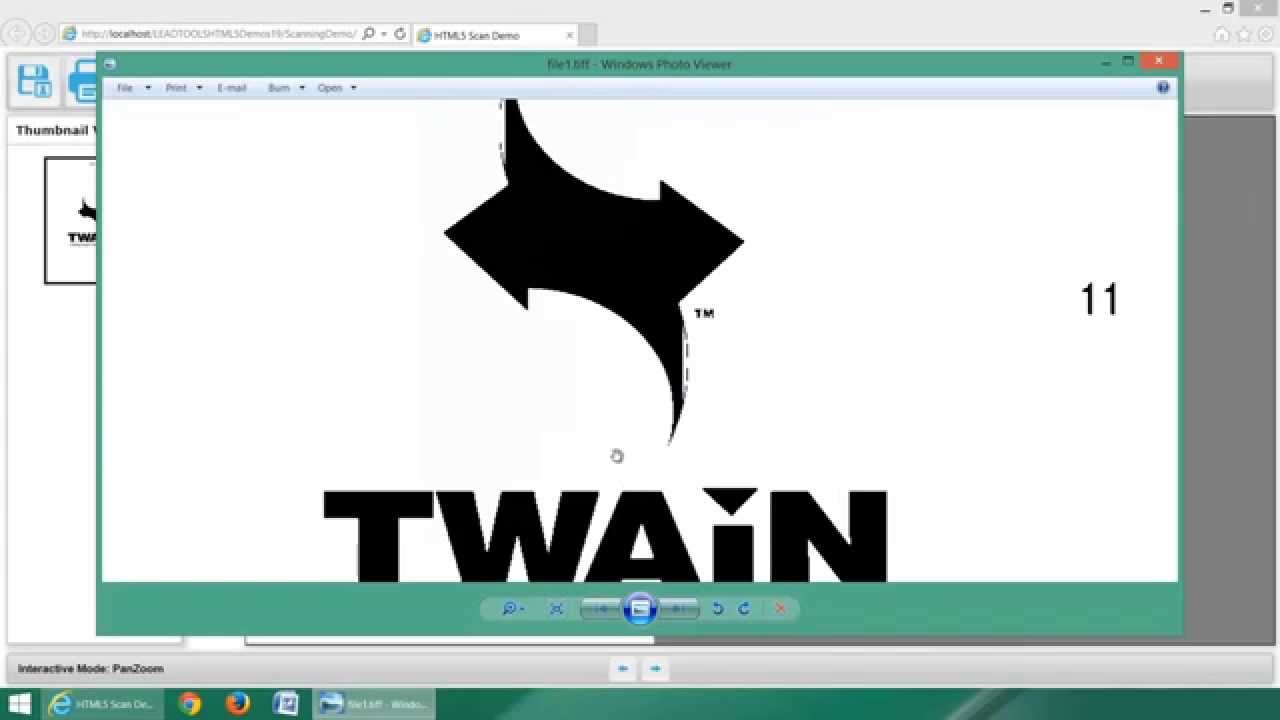Click the save icon in Scan Demo

[35, 82]
